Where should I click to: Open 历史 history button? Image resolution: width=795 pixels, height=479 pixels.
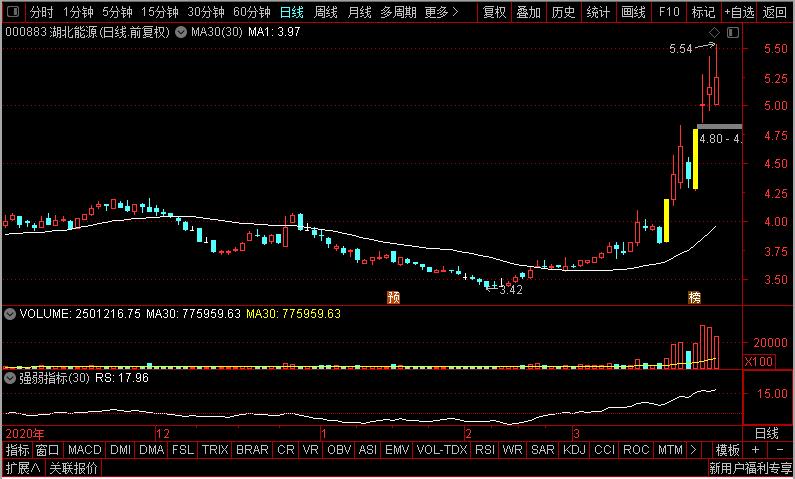(x=563, y=12)
